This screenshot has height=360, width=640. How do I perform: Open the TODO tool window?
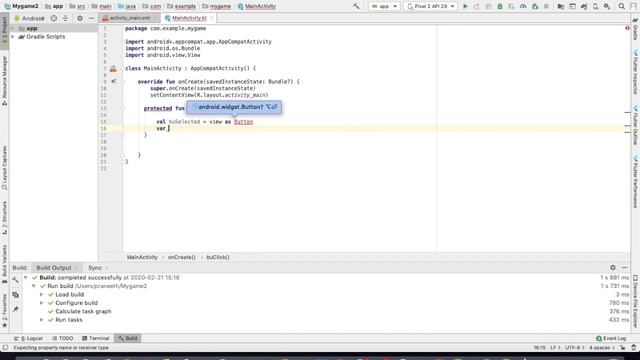point(62,338)
